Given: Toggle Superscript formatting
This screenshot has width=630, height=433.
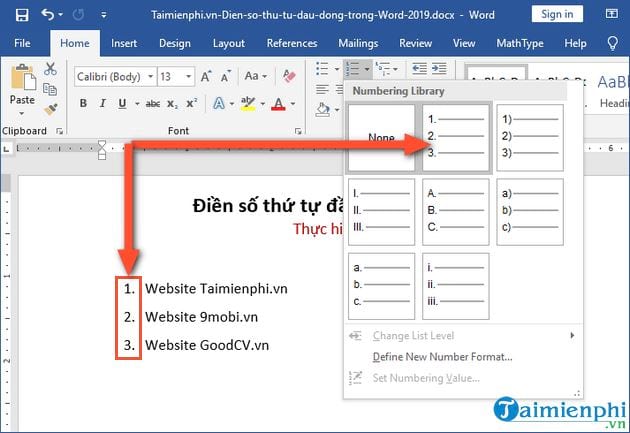Looking at the screenshot, I should (x=192, y=103).
